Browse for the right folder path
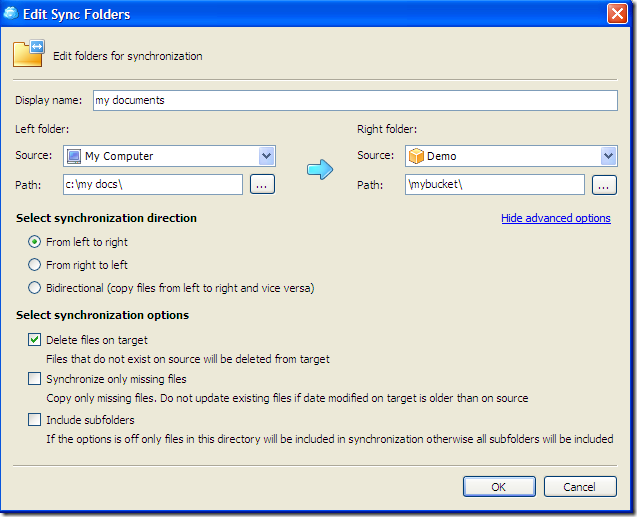The height and width of the screenshot is (517, 637). click(x=604, y=185)
